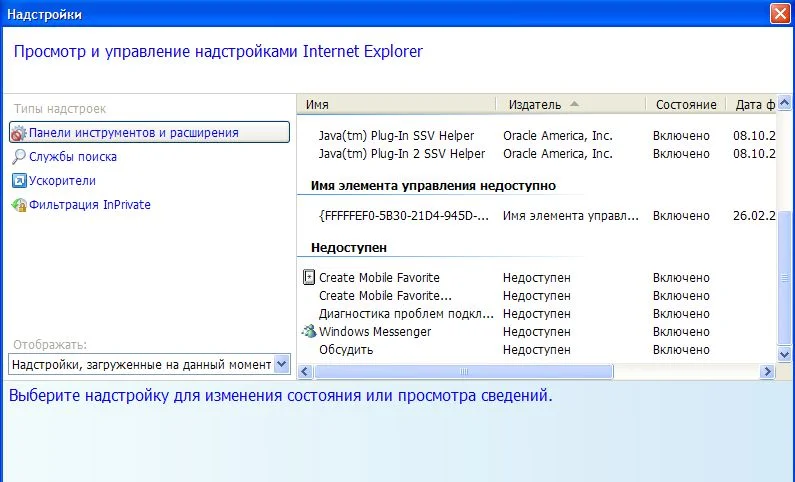Click the toolbars and extensions gear icon
The height and width of the screenshot is (482, 795).
pyautogui.click(x=19, y=133)
